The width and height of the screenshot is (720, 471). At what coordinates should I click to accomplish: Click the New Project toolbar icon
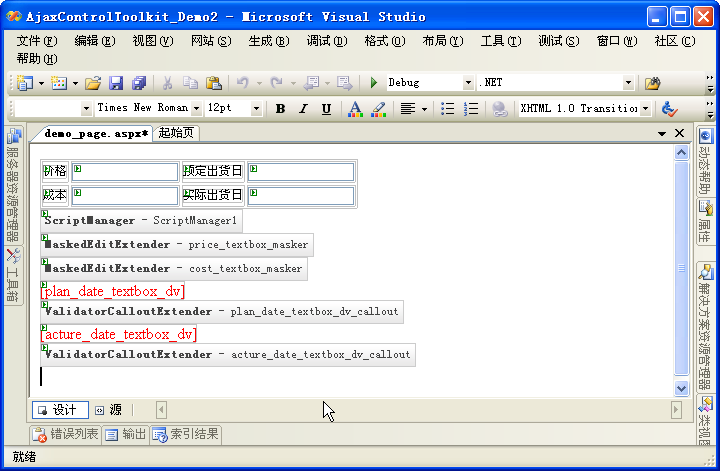(25, 83)
